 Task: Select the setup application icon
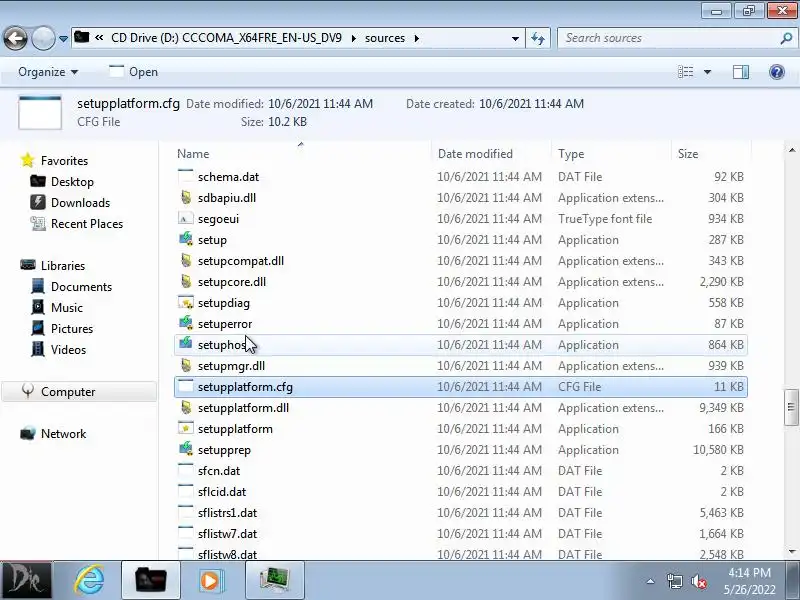pyautogui.click(x=186, y=239)
